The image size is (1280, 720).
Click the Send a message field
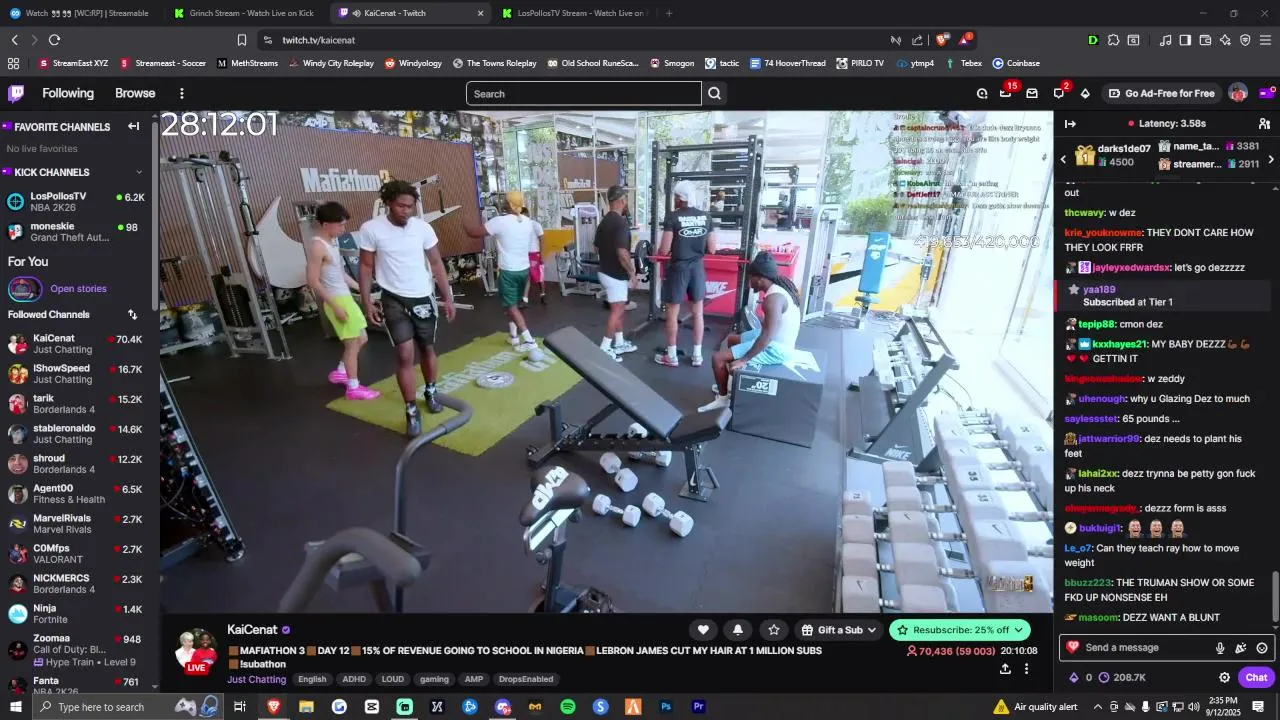(x=1145, y=648)
